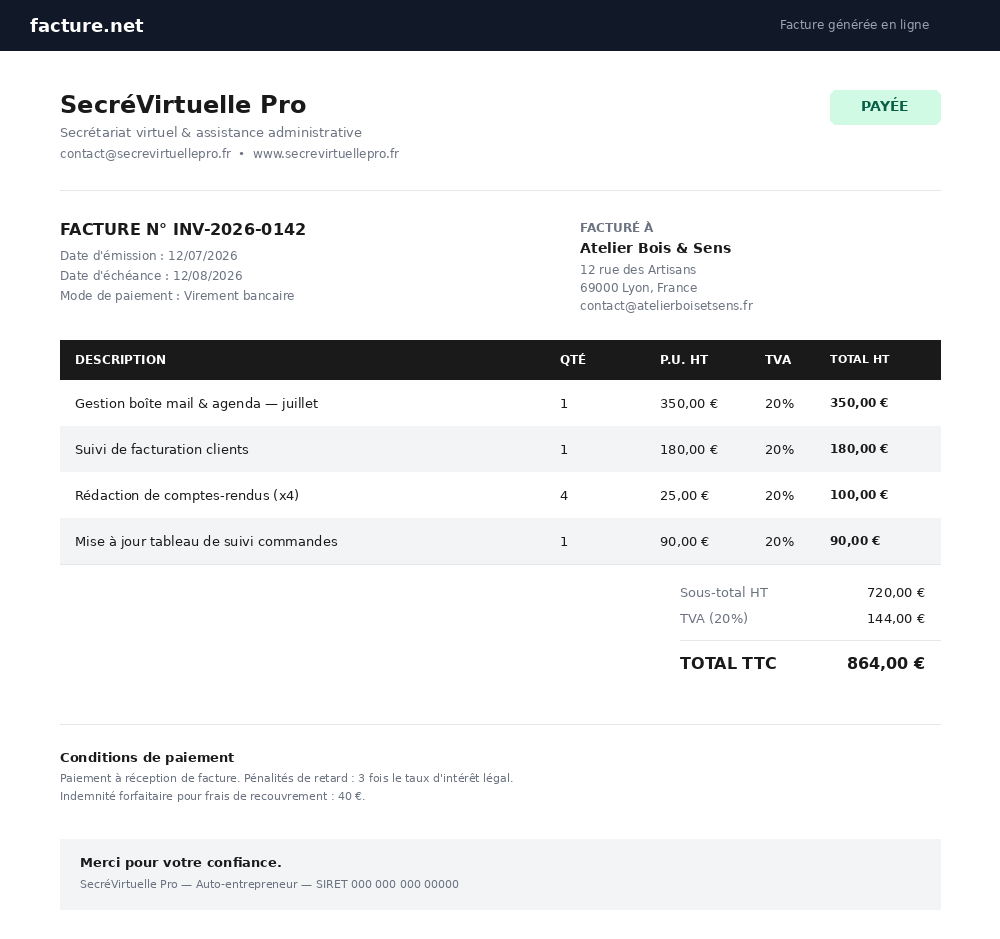Select the Suivi de facturation clients row

[500, 449]
